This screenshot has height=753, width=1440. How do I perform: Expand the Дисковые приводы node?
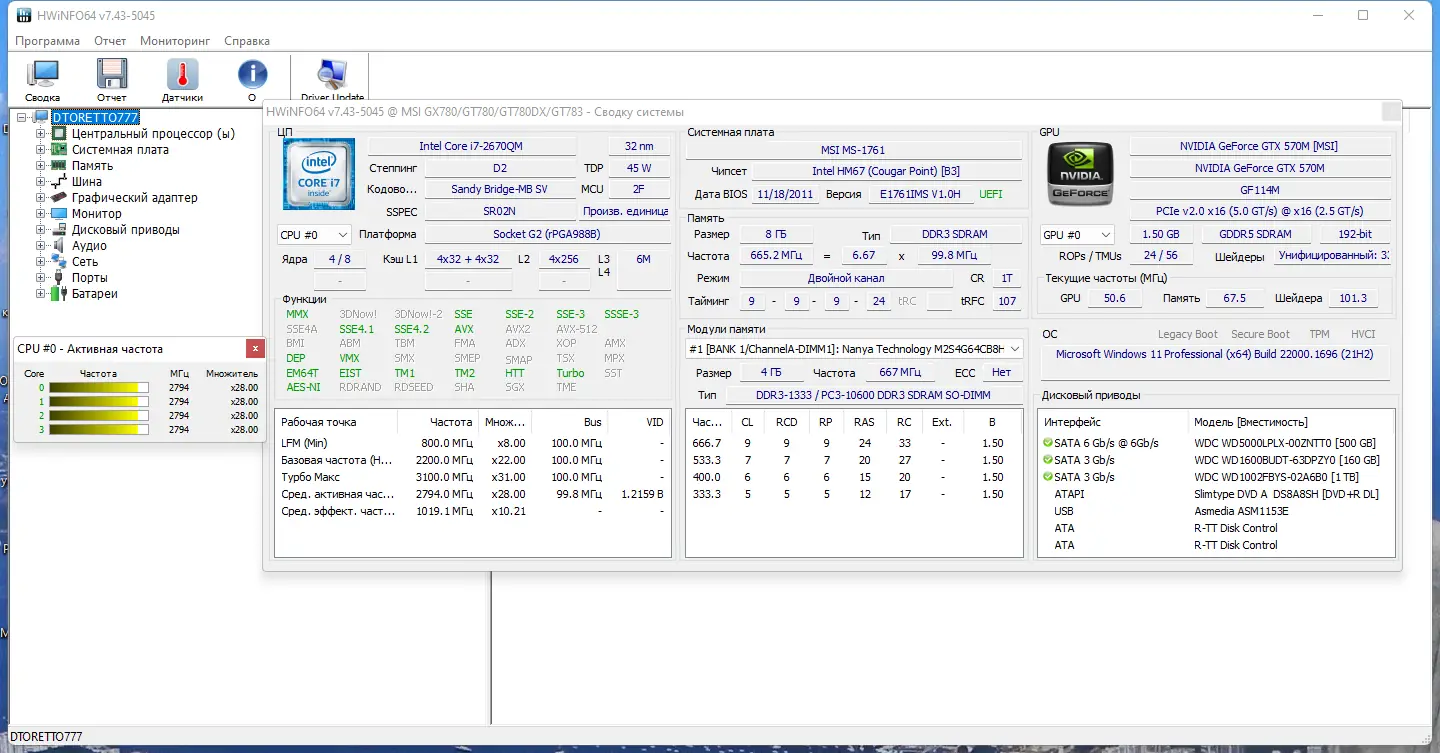point(41,230)
